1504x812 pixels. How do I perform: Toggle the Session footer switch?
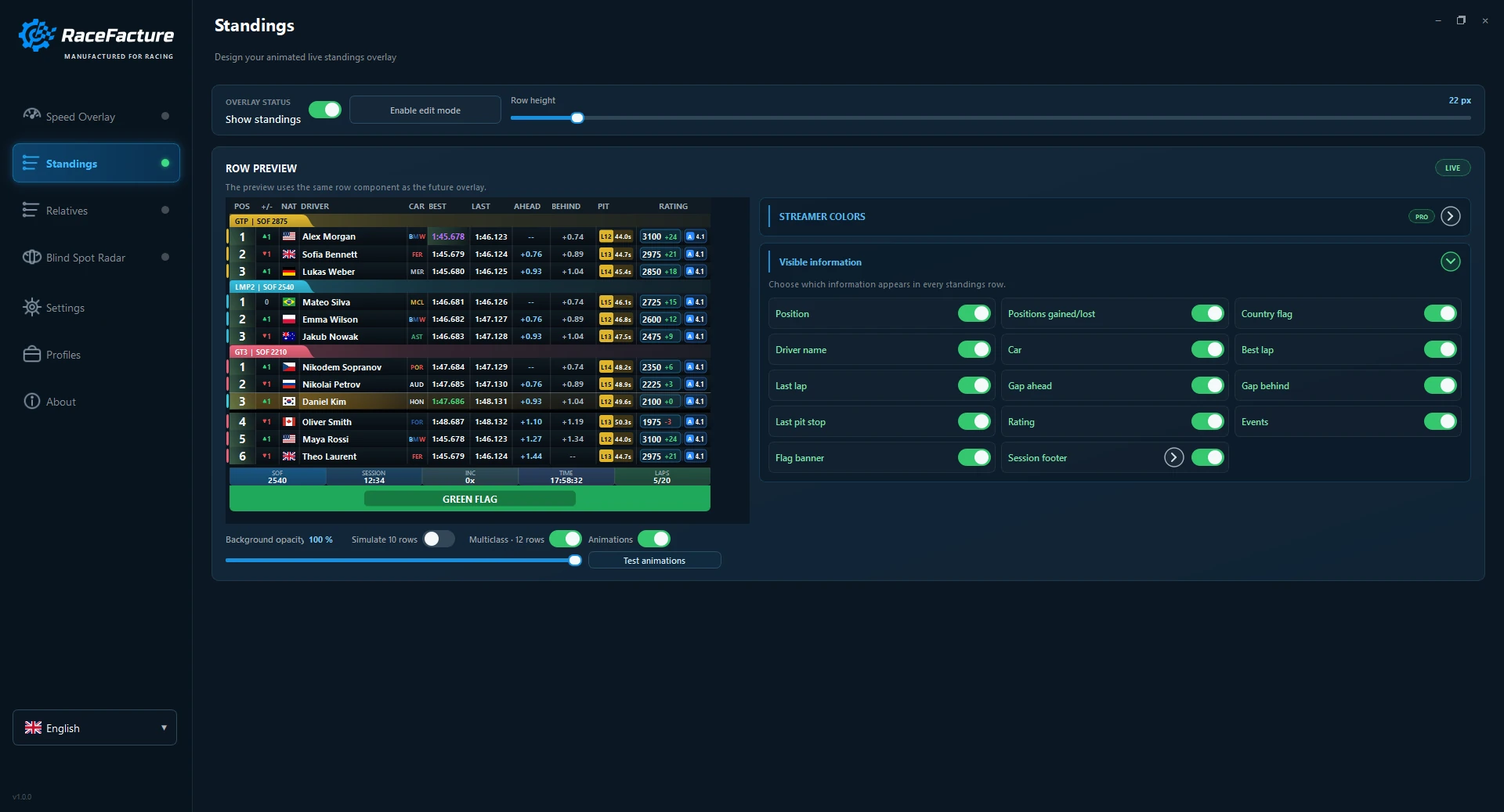tap(1208, 457)
